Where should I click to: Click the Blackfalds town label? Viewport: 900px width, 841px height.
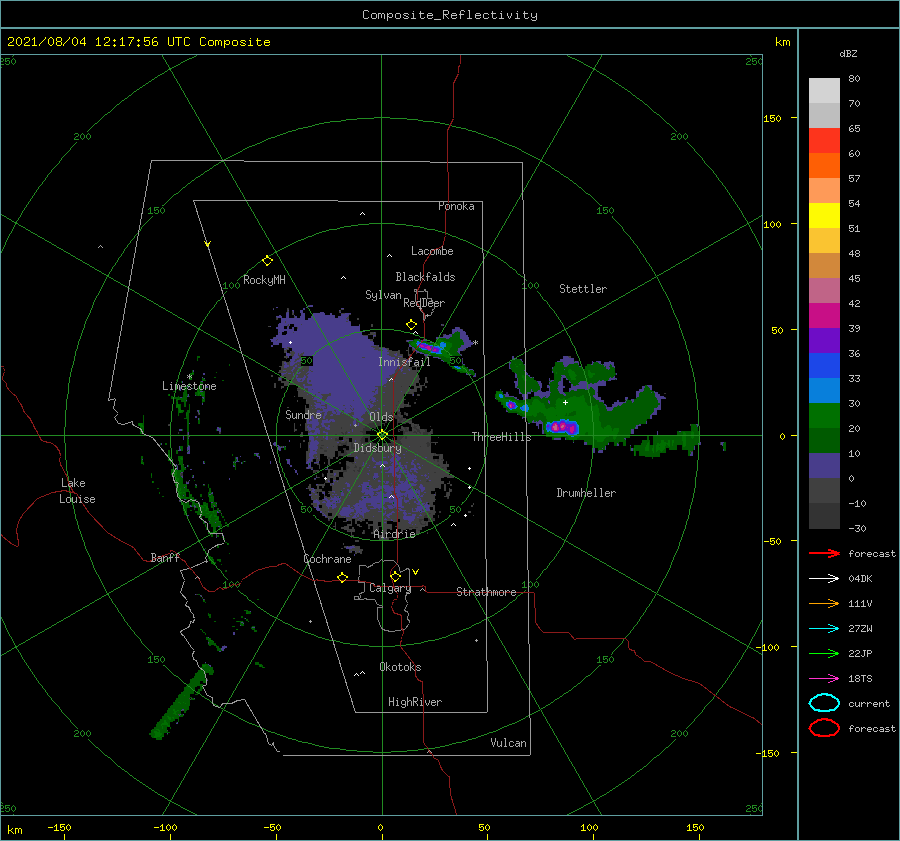[425, 277]
